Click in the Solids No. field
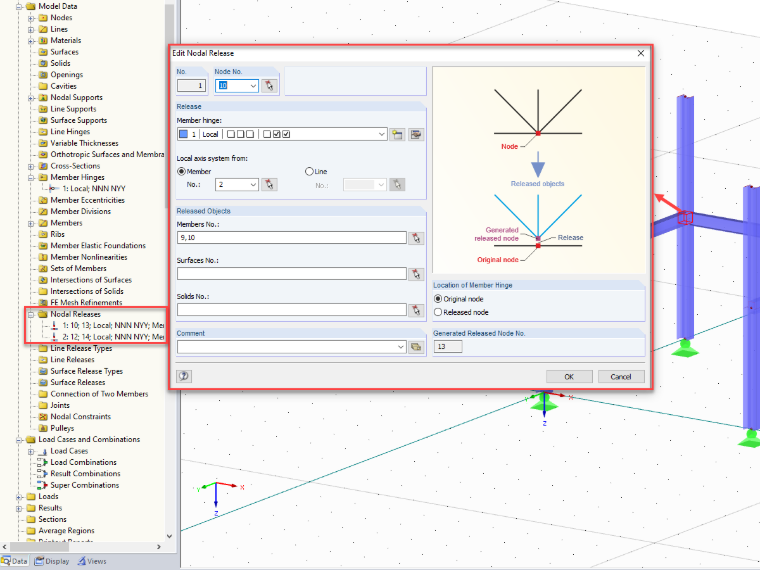 292,310
